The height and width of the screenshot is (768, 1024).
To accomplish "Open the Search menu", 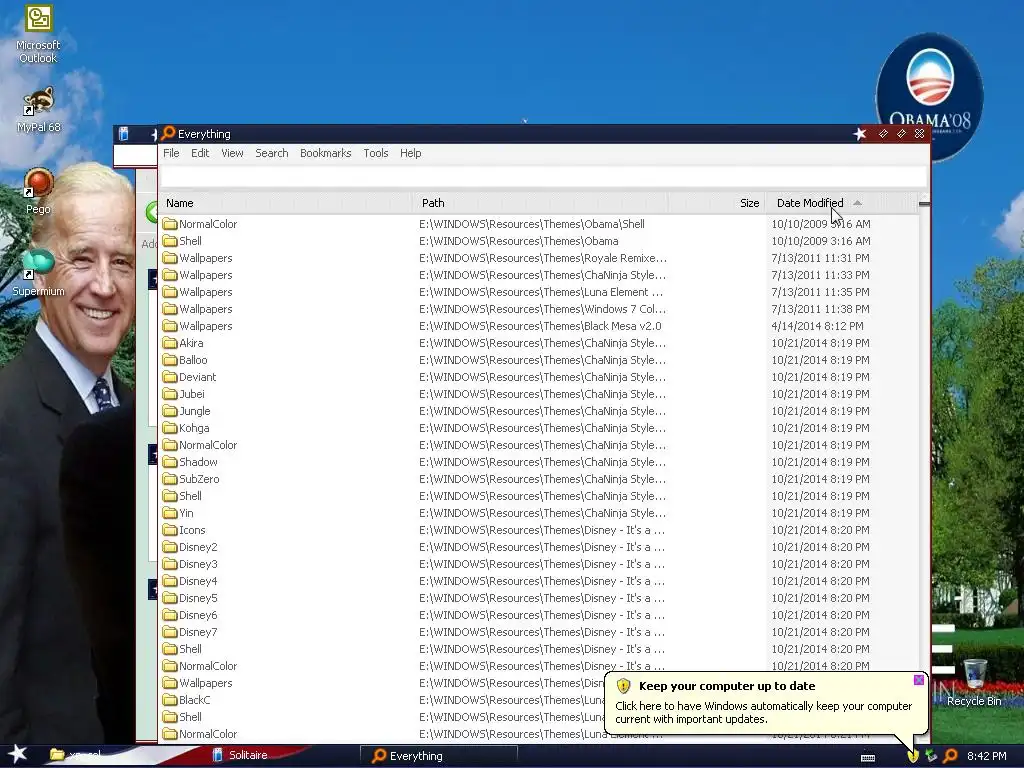I will click(272, 153).
